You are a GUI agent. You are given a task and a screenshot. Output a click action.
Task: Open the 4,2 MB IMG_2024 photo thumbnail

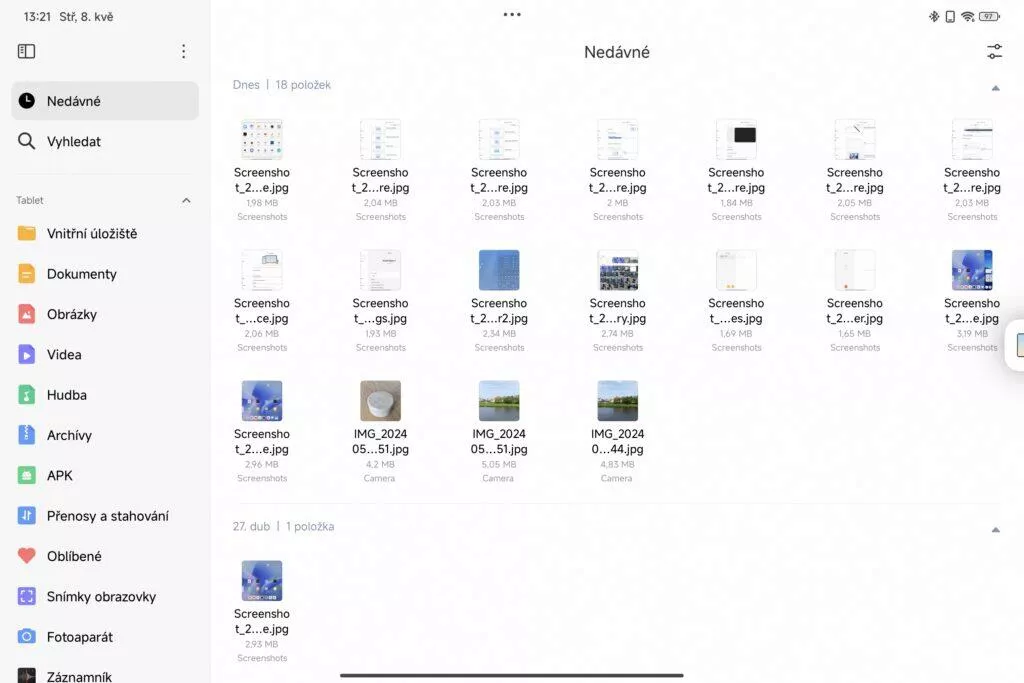[381, 400]
